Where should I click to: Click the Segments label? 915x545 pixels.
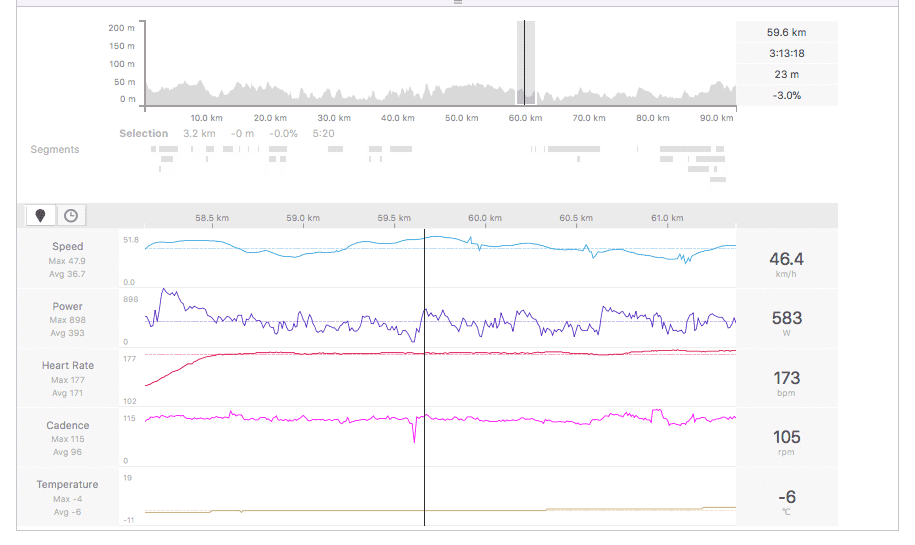coord(55,150)
